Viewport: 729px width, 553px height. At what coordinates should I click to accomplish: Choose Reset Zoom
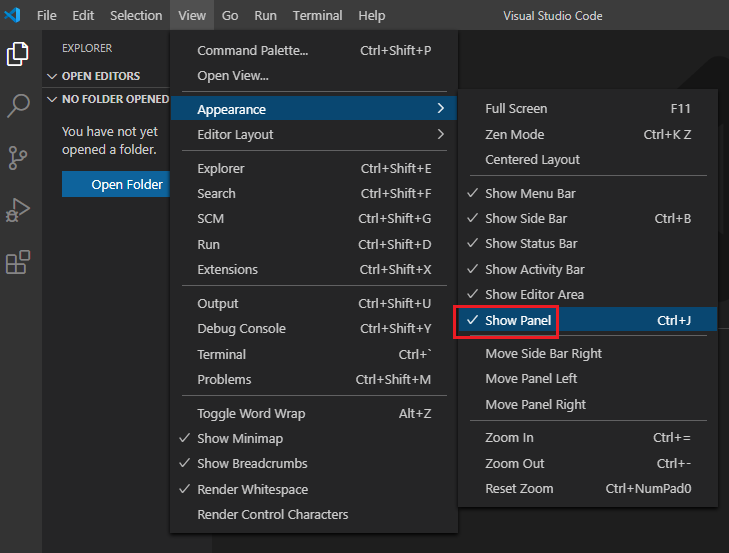[x=588, y=489]
